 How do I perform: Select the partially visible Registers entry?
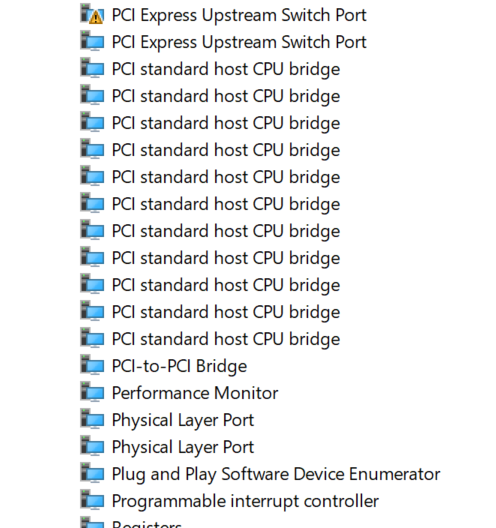[147, 524]
